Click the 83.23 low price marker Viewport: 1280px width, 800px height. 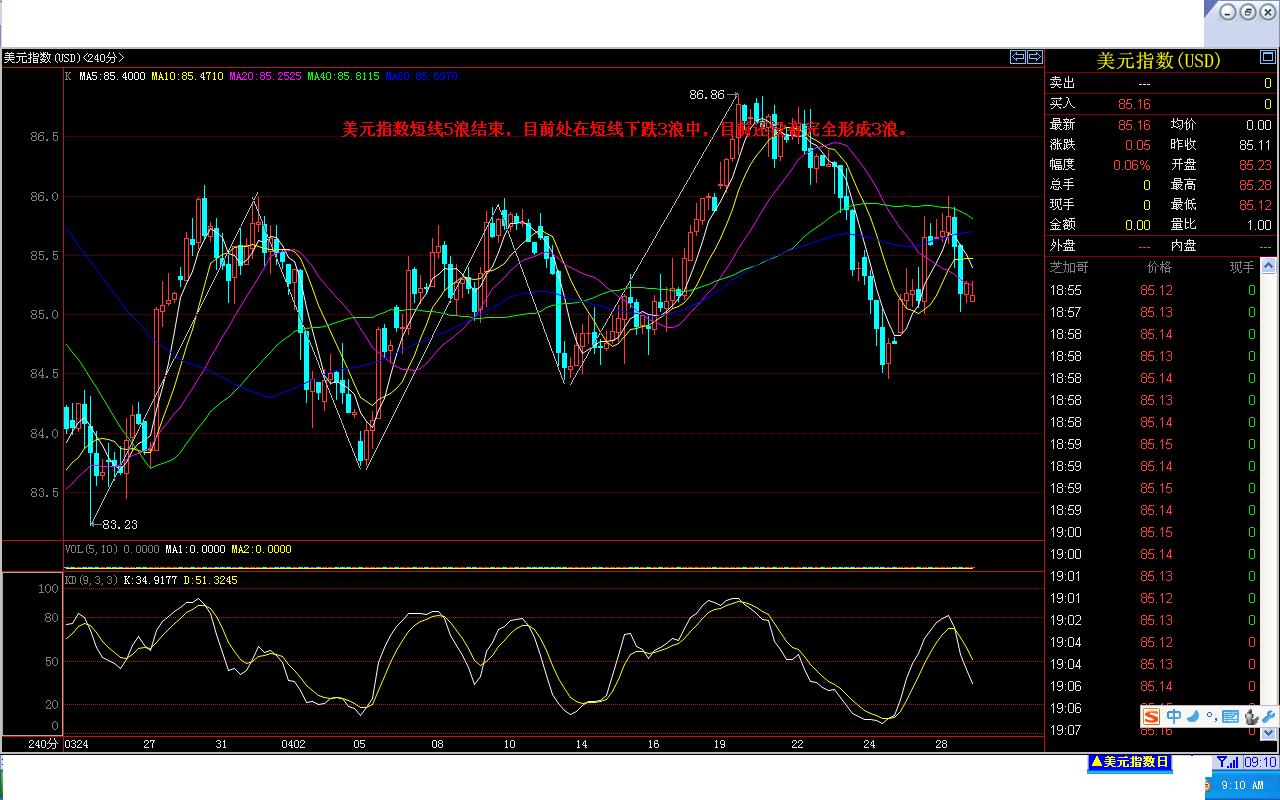tap(120, 524)
